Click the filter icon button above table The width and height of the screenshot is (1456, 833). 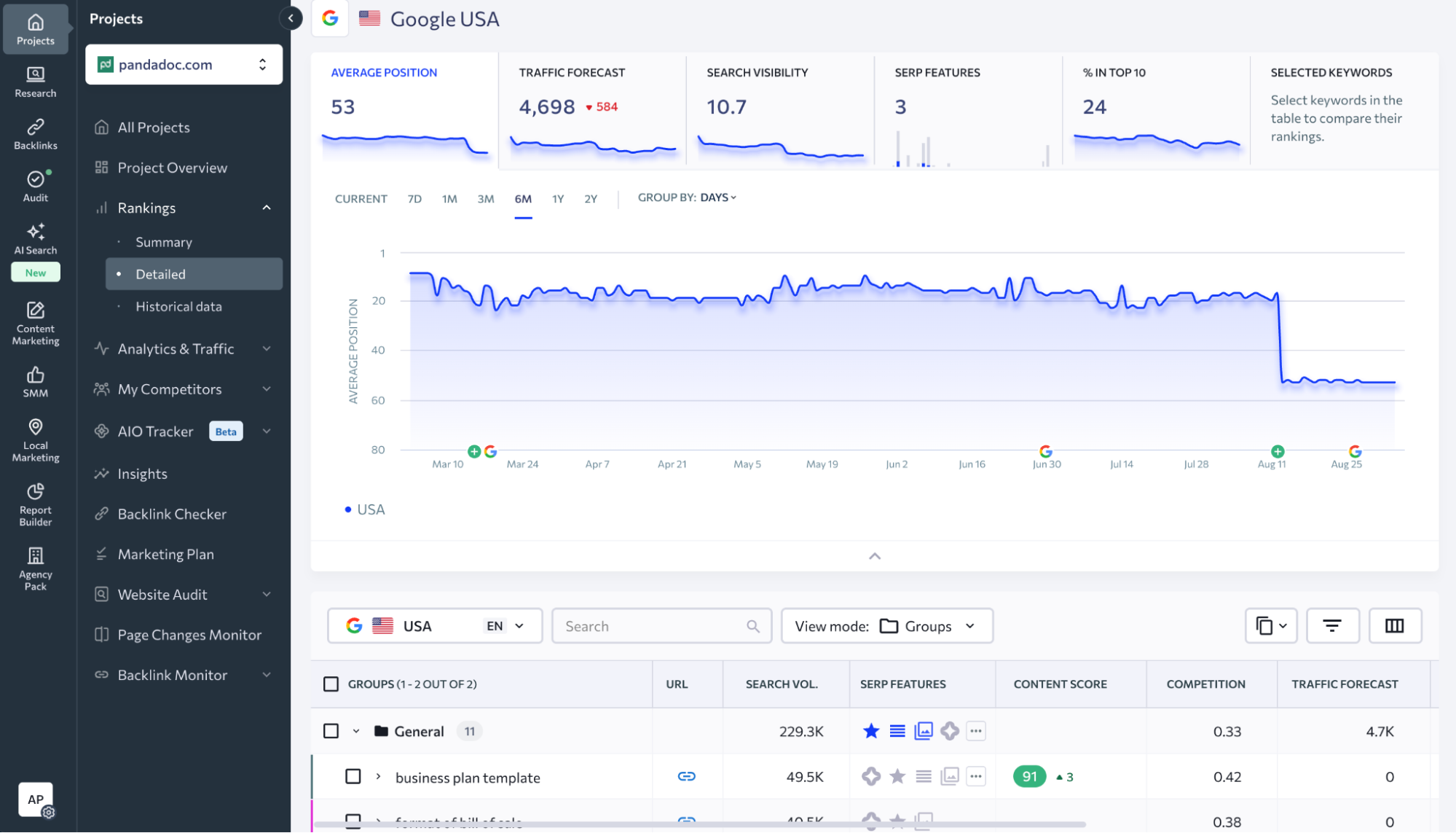[1331, 626]
